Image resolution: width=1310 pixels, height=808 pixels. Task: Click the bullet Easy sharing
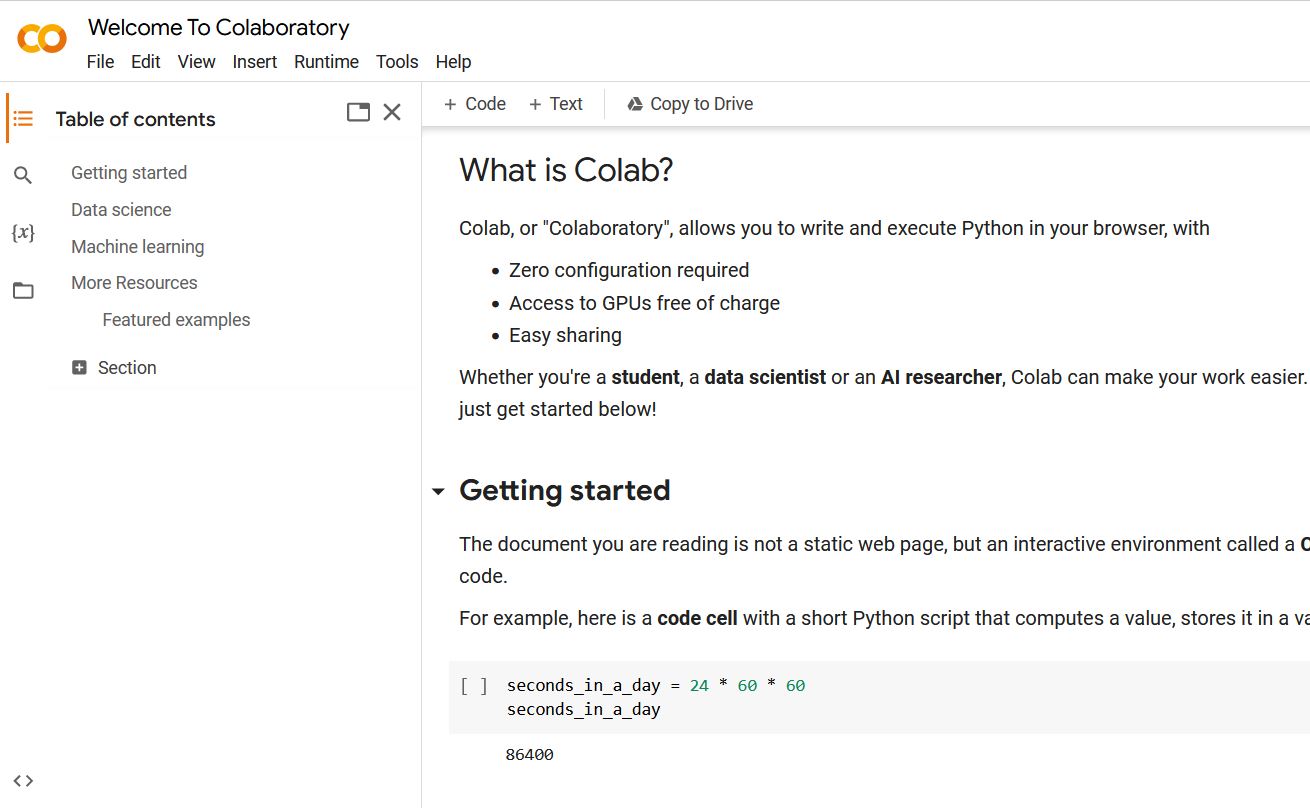(x=565, y=336)
